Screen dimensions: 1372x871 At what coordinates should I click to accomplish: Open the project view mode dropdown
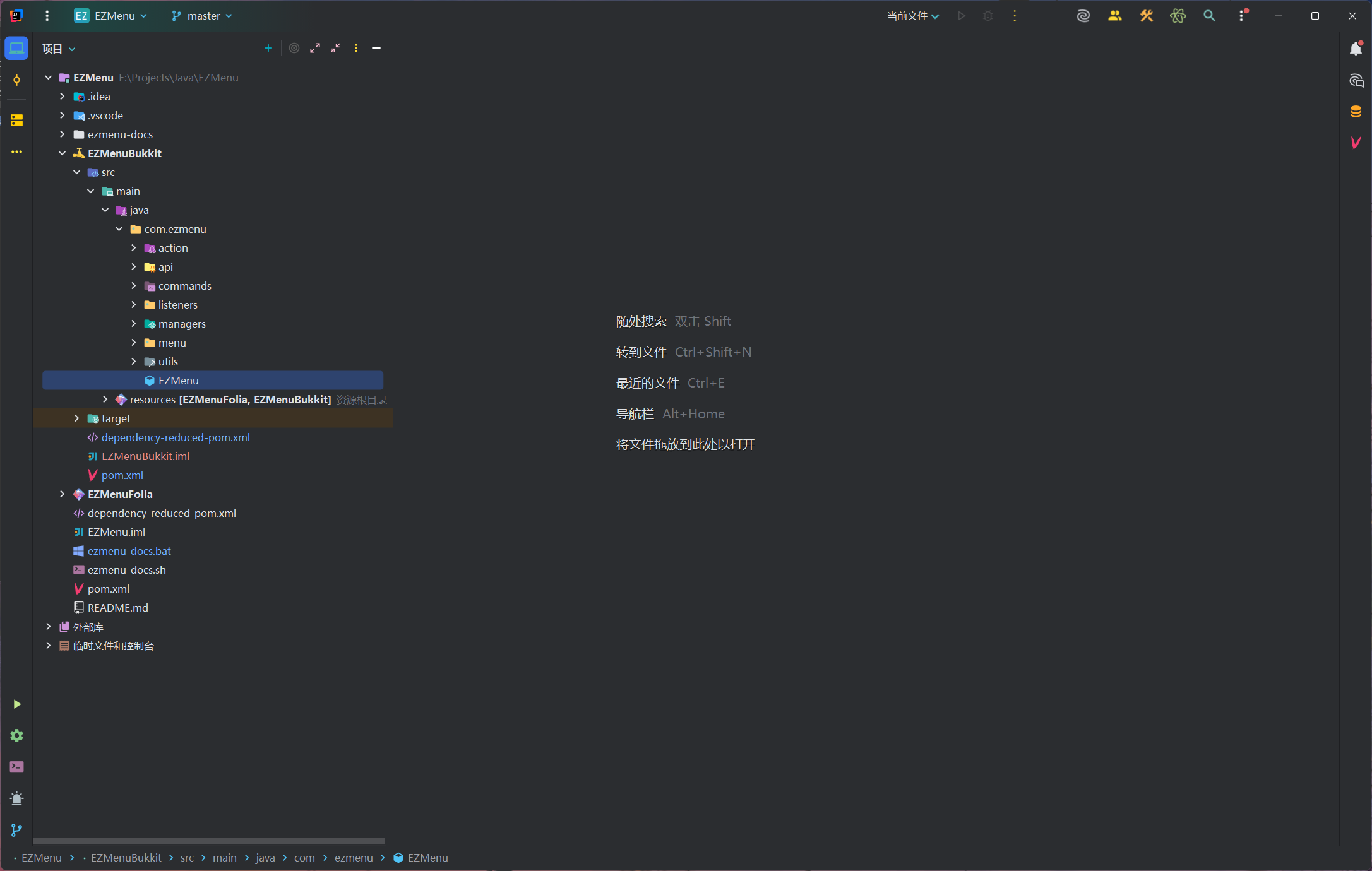tap(59, 49)
